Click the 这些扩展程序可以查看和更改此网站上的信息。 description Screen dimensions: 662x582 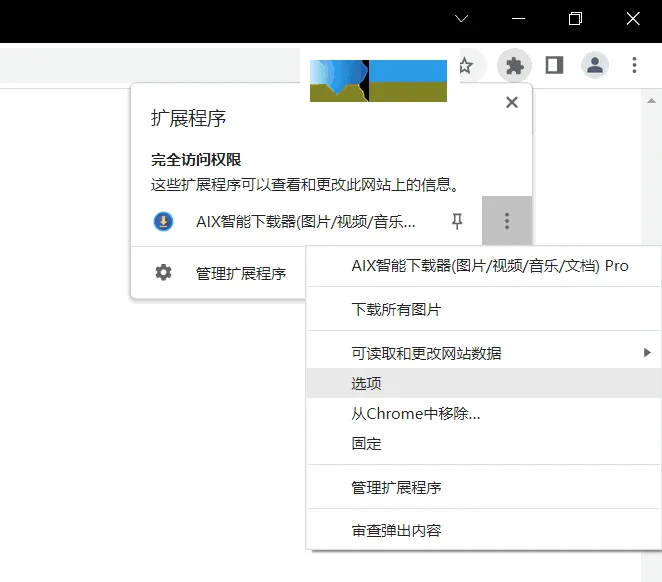click(x=306, y=184)
